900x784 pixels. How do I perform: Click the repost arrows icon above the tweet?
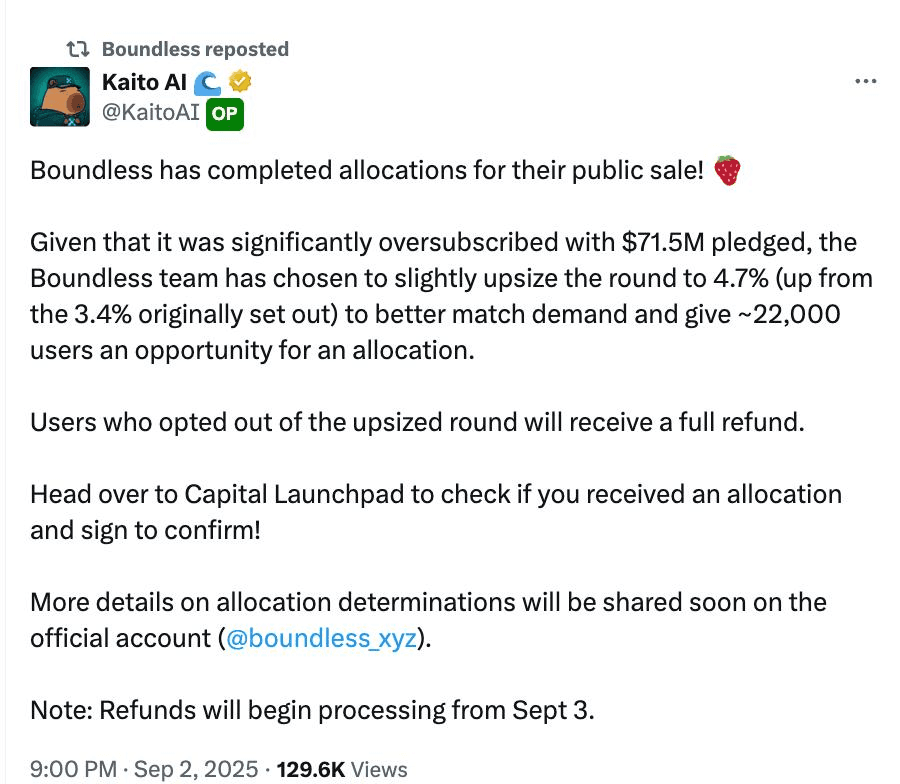[77, 49]
